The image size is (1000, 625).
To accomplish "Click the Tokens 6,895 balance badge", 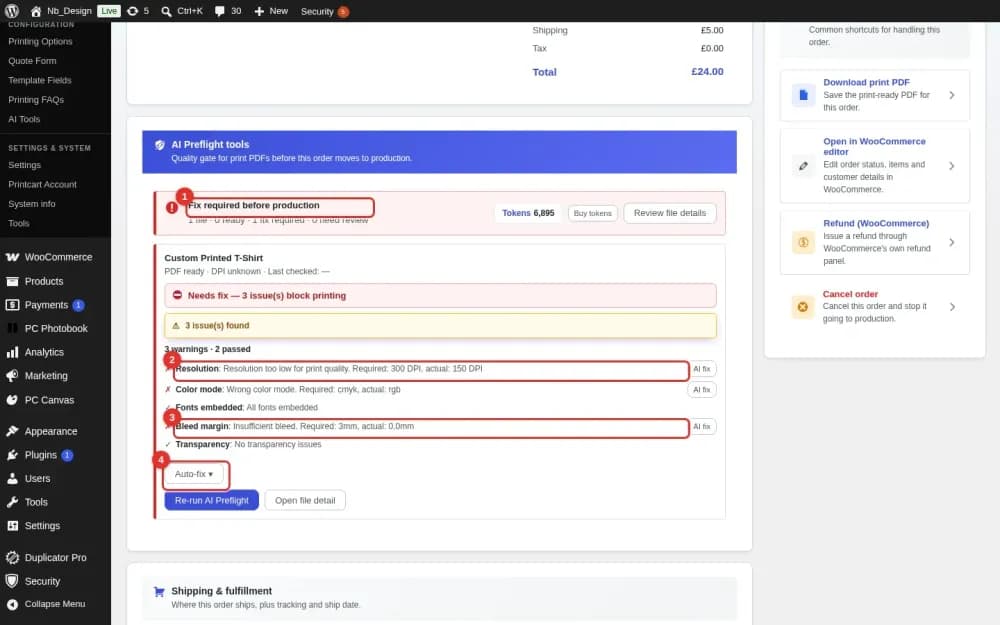I will pos(528,213).
